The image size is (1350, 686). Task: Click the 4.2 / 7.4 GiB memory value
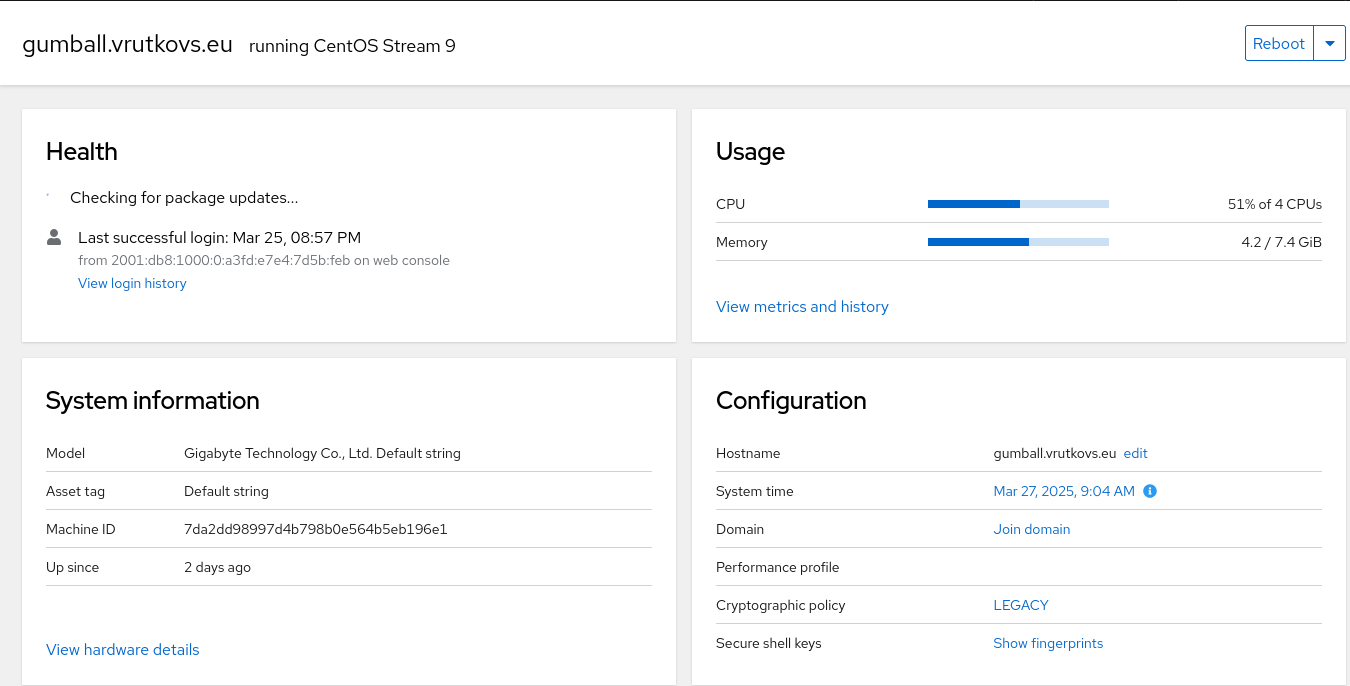(1281, 242)
